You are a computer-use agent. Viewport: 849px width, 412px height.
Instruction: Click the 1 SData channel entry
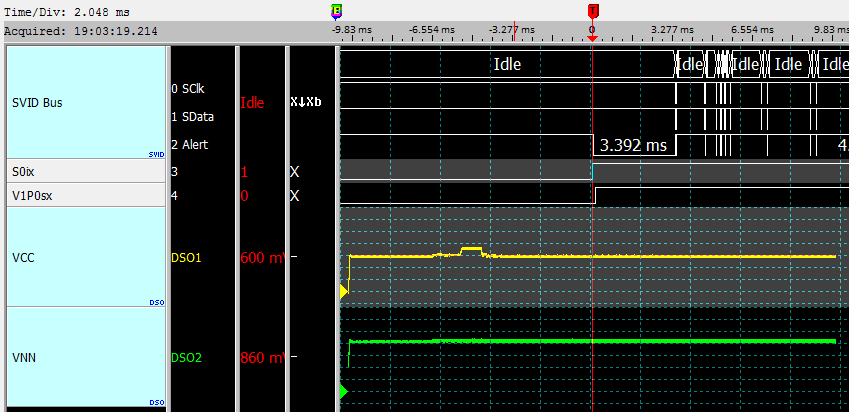click(x=192, y=116)
